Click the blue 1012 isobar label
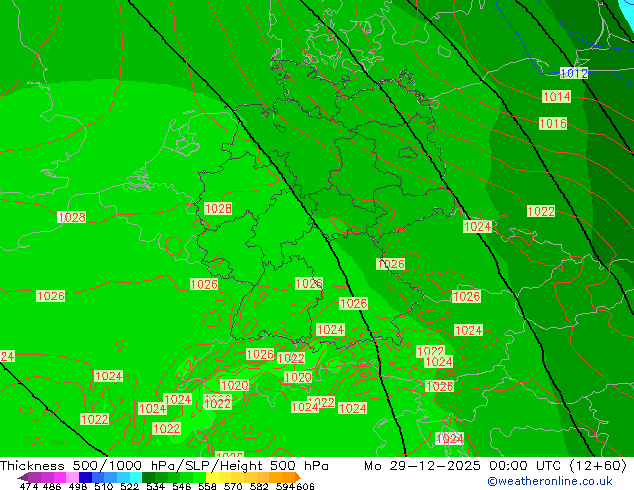The width and height of the screenshot is (634, 490). click(x=574, y=73)
